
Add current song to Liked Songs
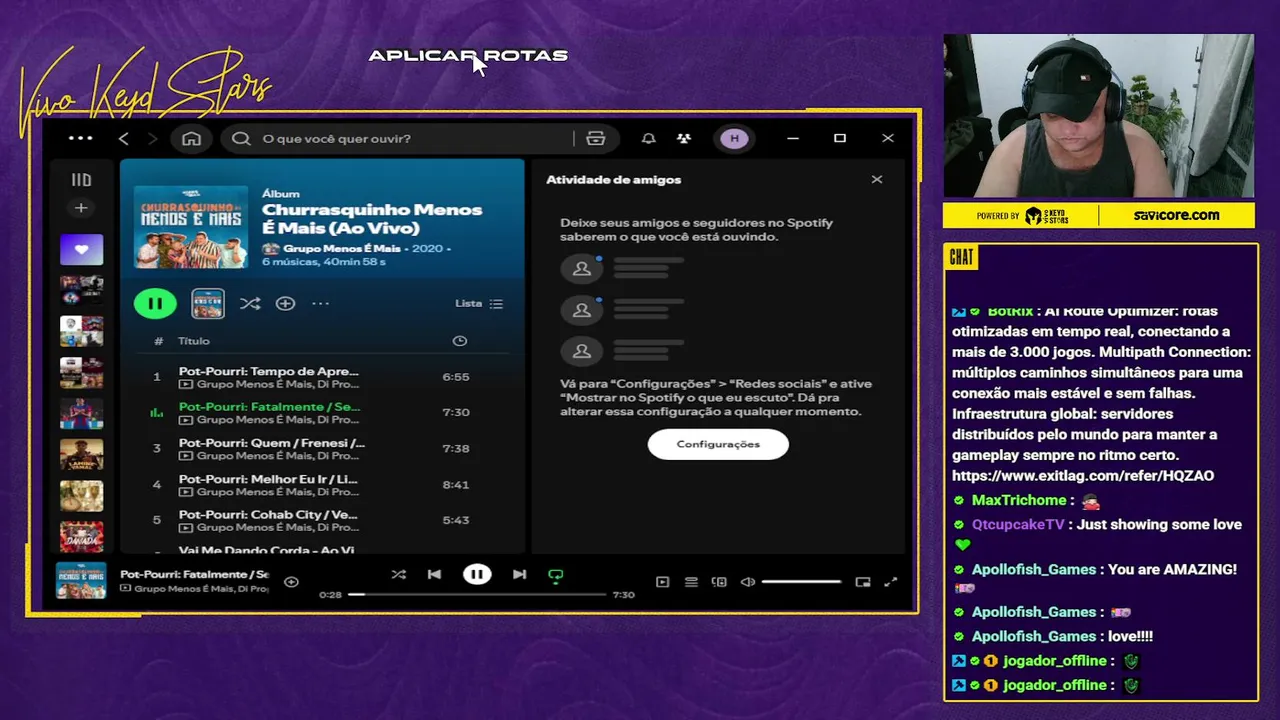[x=291, y=582]
